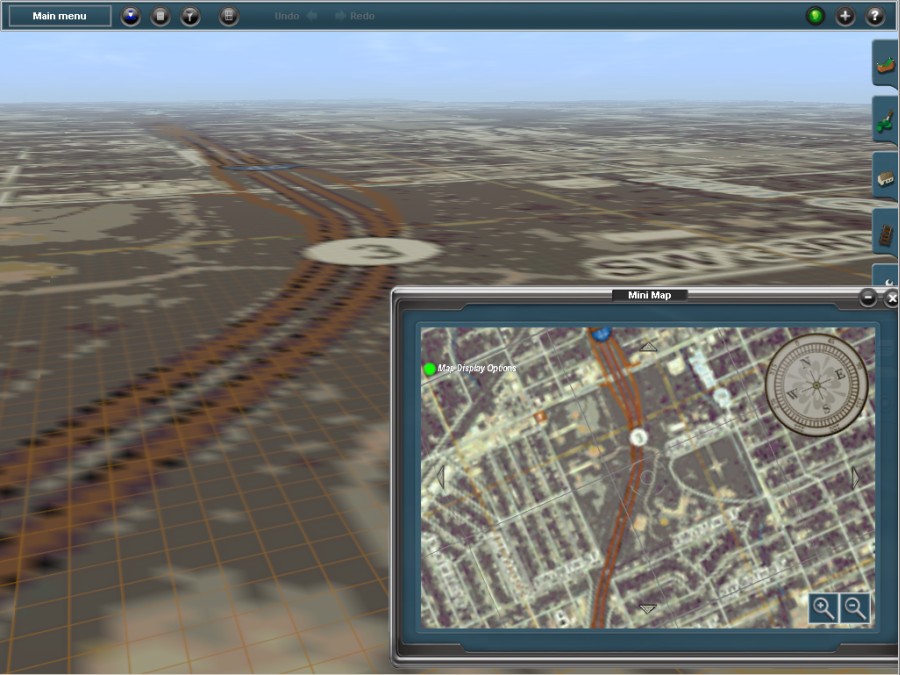Click the Redo button

click(x=356, y=16)
